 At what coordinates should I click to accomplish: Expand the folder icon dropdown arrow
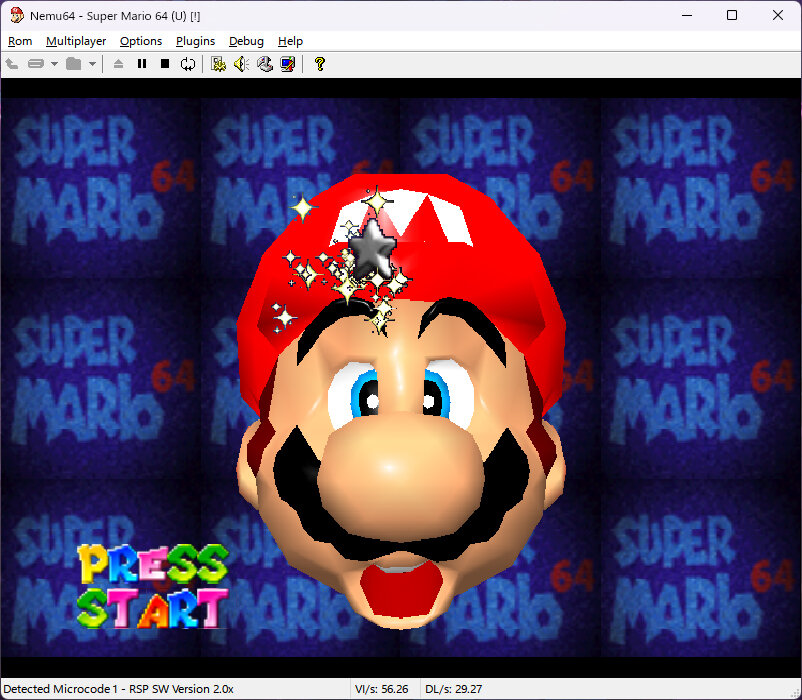[x=92, y=64]
